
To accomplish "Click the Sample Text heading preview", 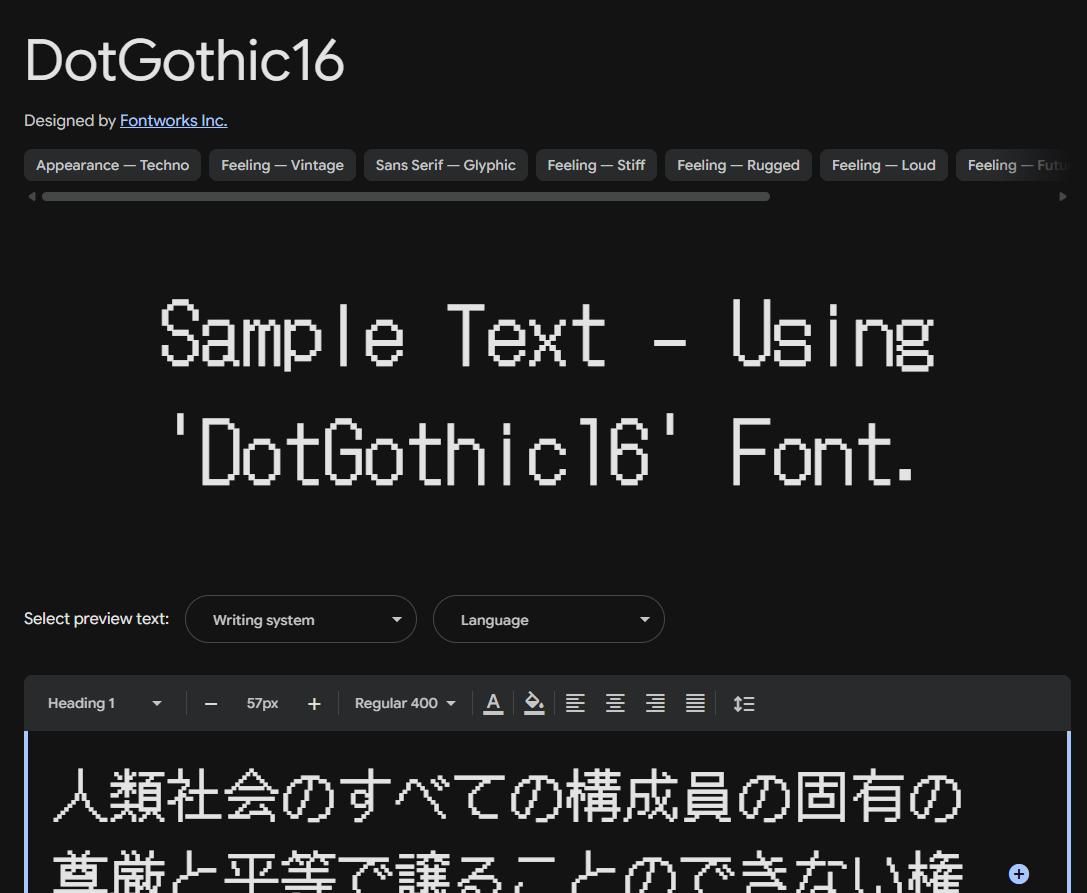I will coord(548,392).
